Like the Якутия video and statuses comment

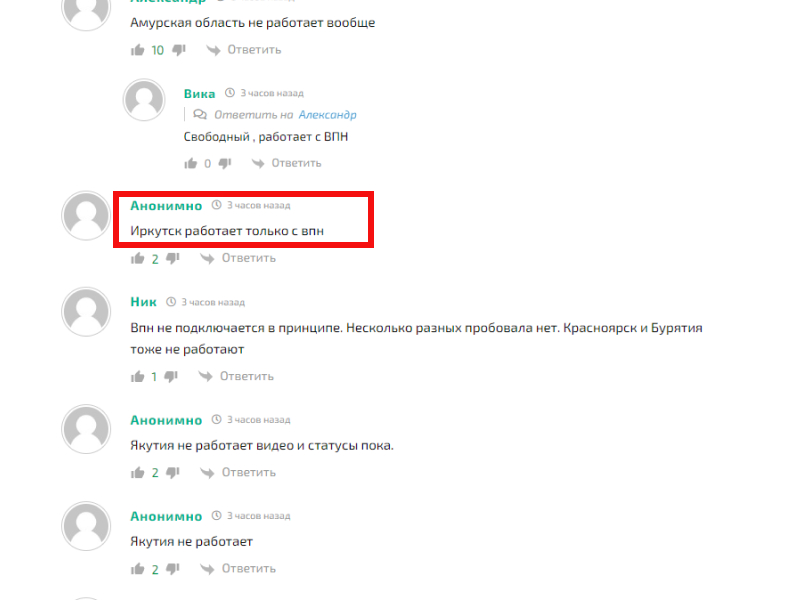pyautogui.click(x=138, y=472)
